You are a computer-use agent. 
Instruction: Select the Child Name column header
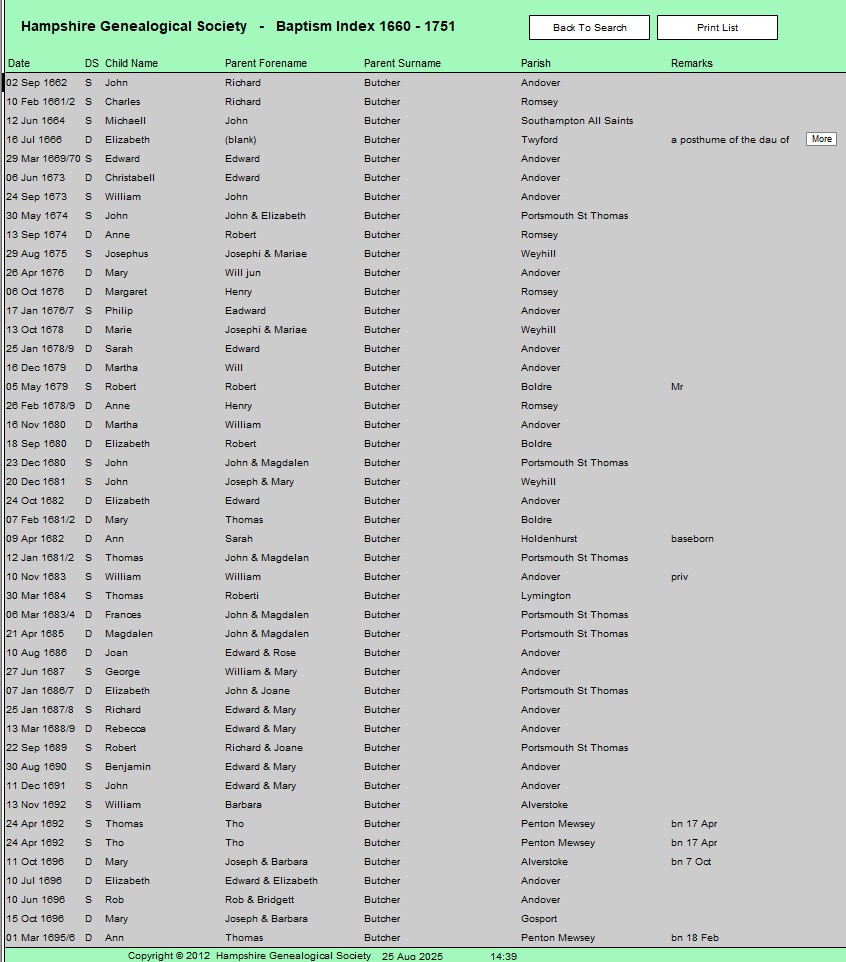pos(131,64)
